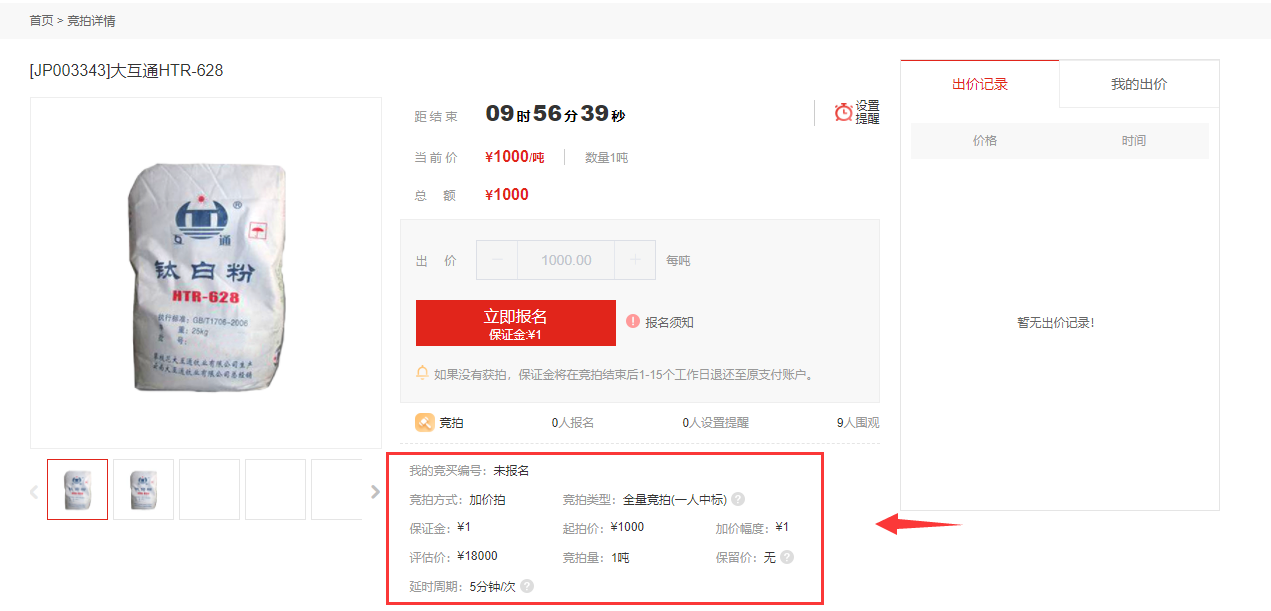The width and height of the screenshot is (1271, 611).
Task: Click help icon beside 保留价 无
Action: 787,557
